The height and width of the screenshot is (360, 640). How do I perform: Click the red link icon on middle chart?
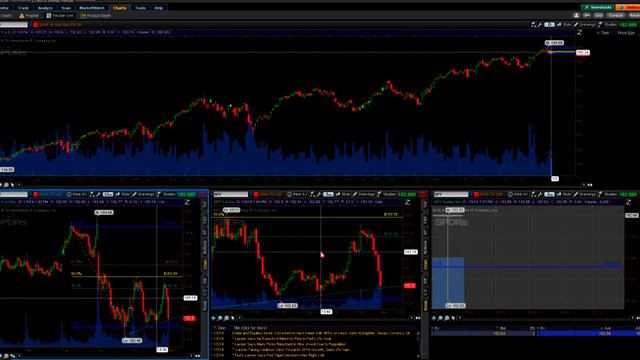pyautogui.click(x=256, y=194)
